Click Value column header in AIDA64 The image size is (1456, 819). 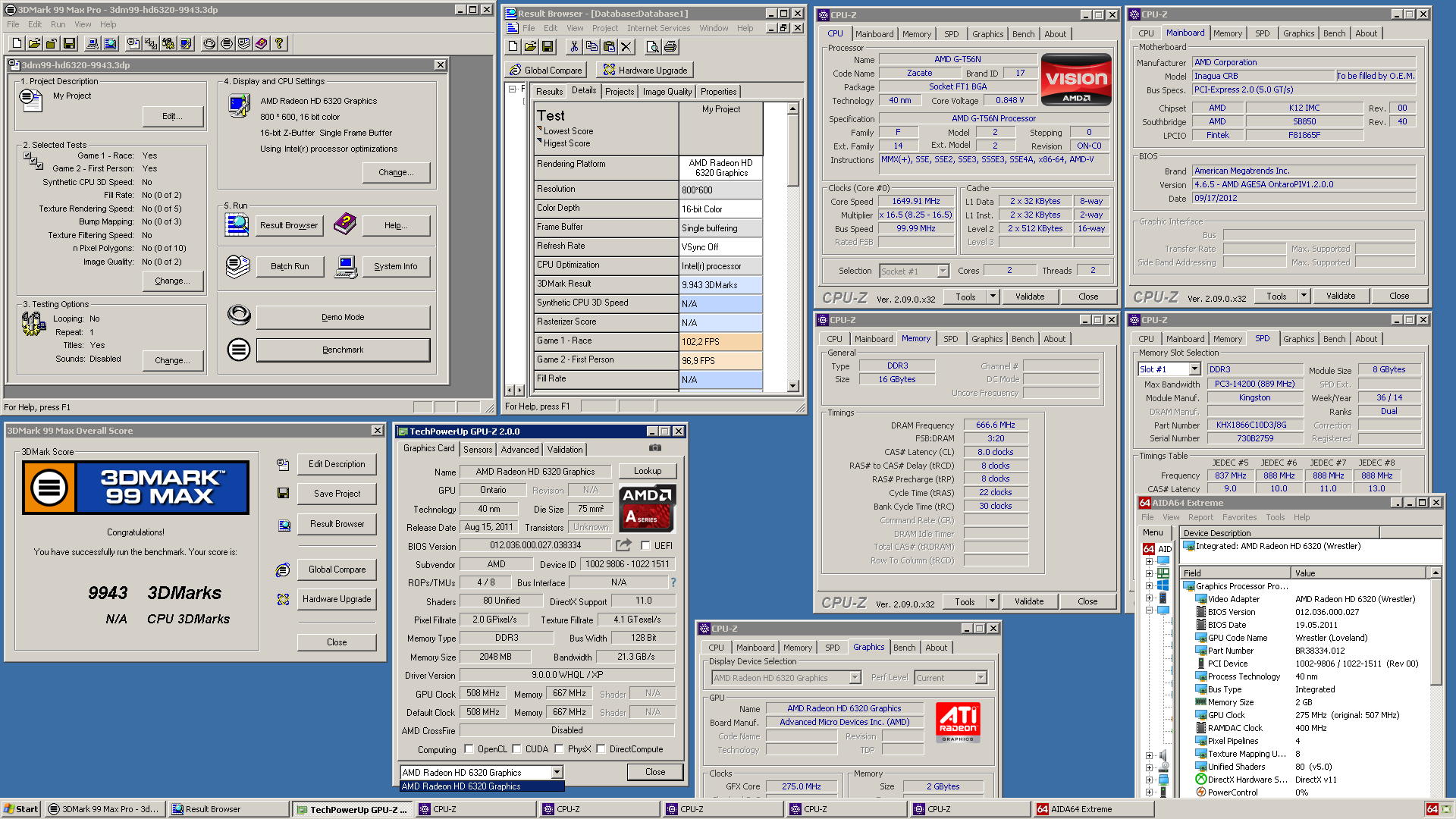1360,573
